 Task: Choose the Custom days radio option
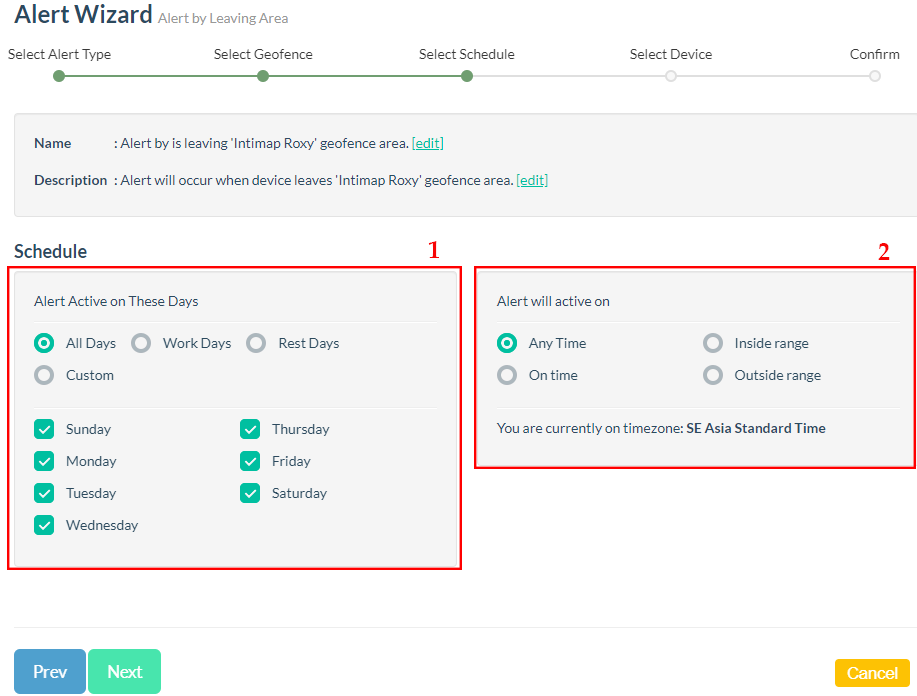[44, 375]
